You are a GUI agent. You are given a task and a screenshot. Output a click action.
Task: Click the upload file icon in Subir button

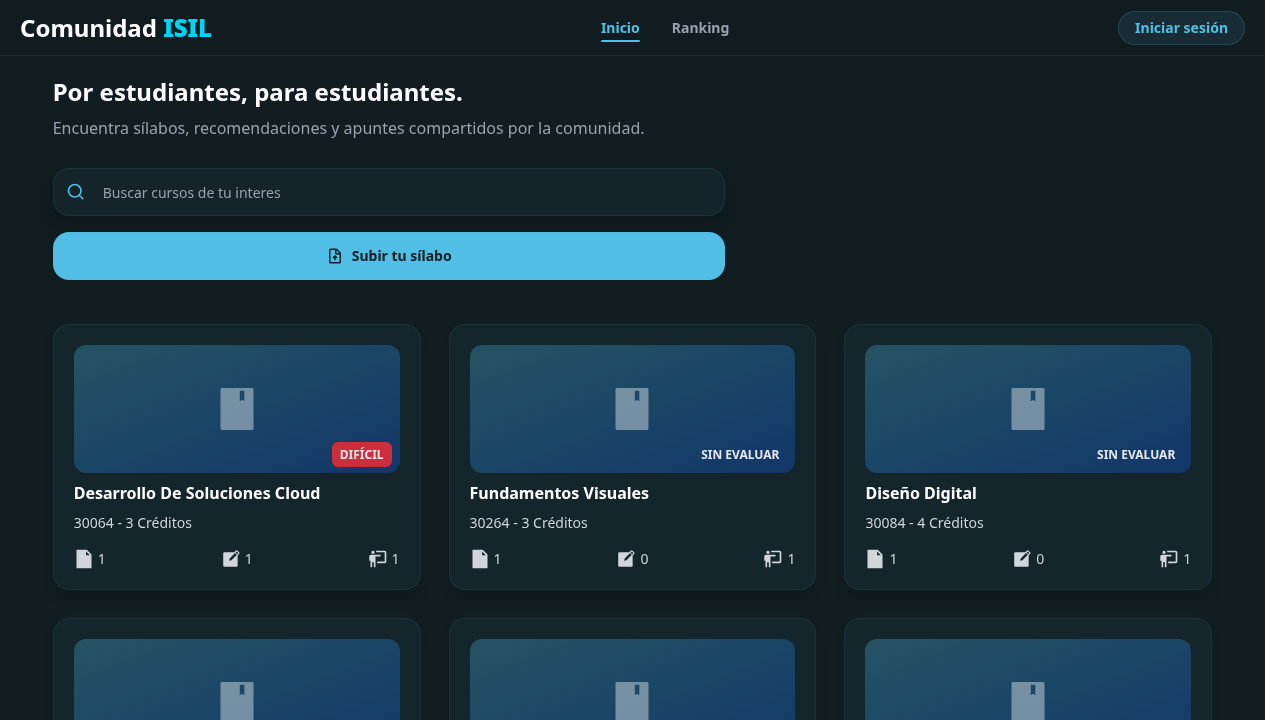point(335,256)
